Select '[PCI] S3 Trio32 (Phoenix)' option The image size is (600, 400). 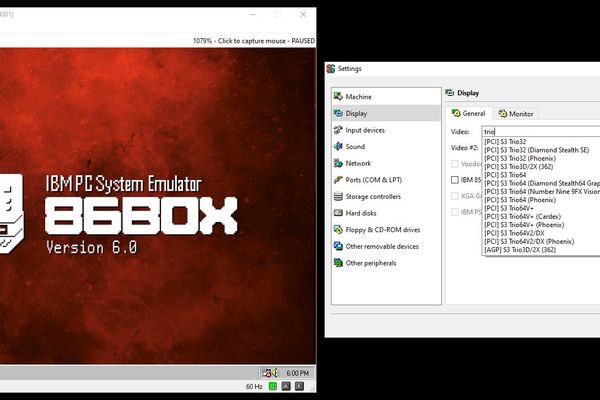tap(541, 158)
